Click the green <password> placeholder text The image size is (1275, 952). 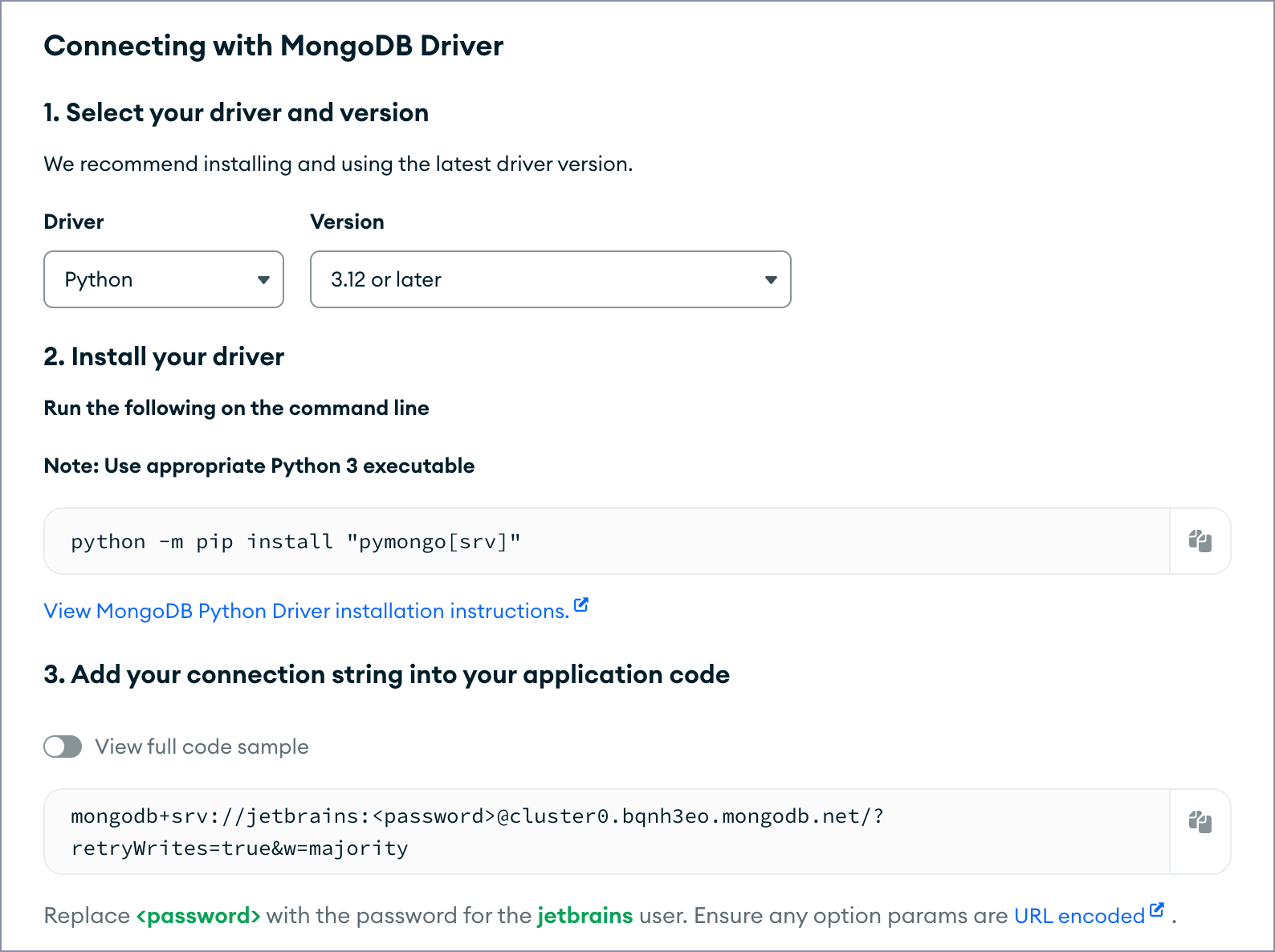(x=198, y=916)
